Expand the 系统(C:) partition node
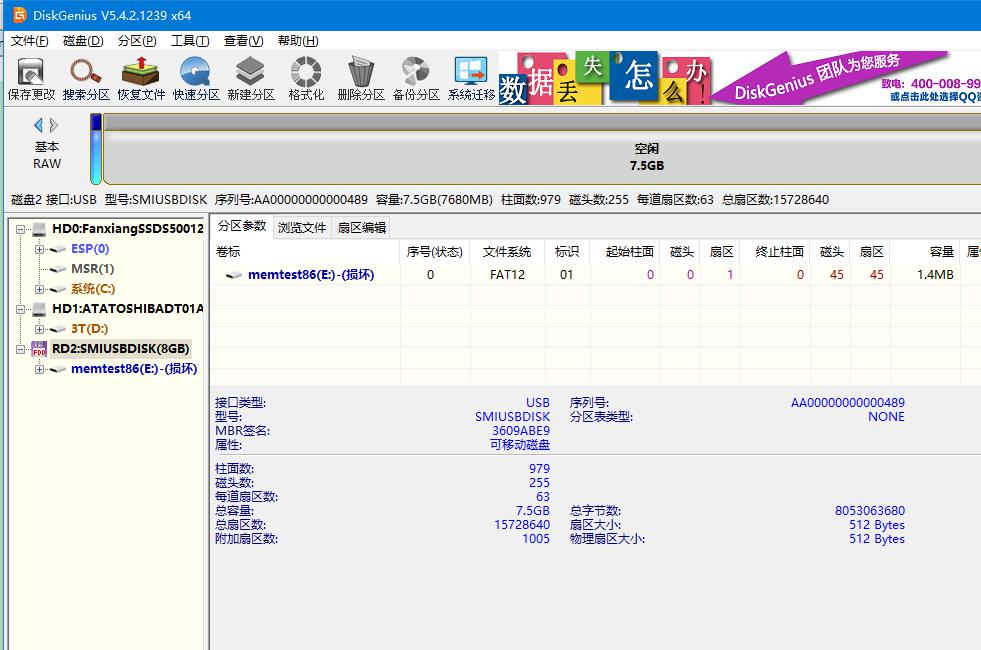 39,289
